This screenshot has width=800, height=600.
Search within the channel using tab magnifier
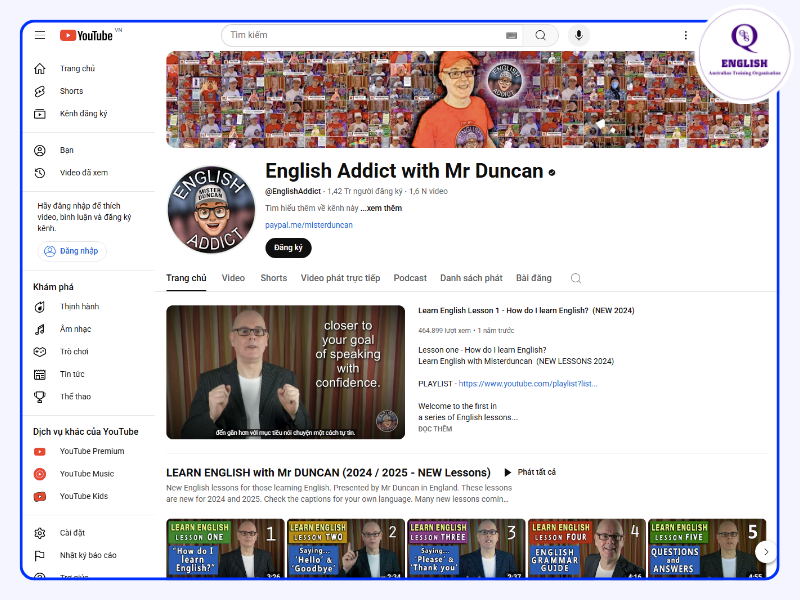[576, 278]
